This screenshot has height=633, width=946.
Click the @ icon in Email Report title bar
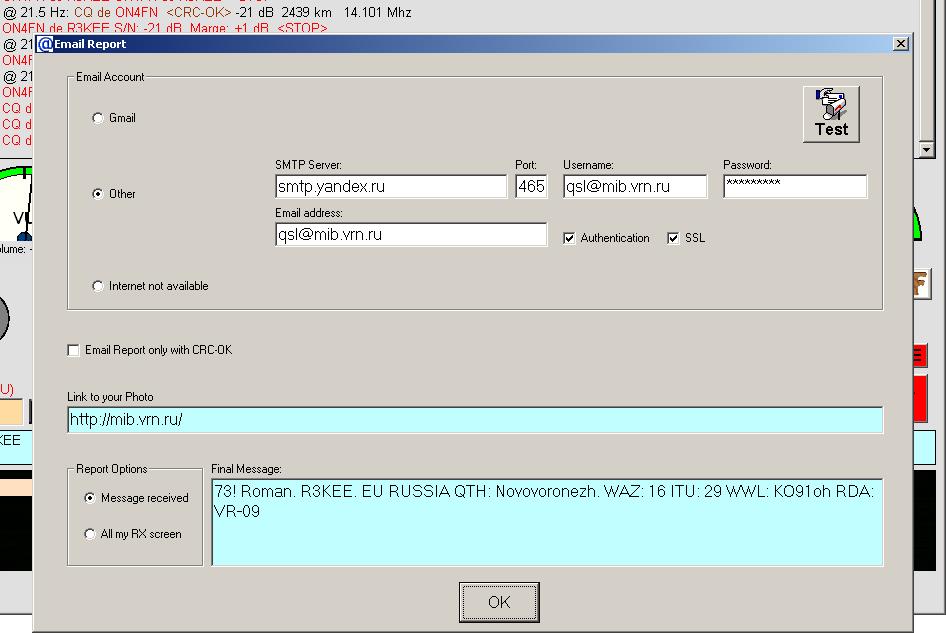pyautogui.click(x=45, y=44)
